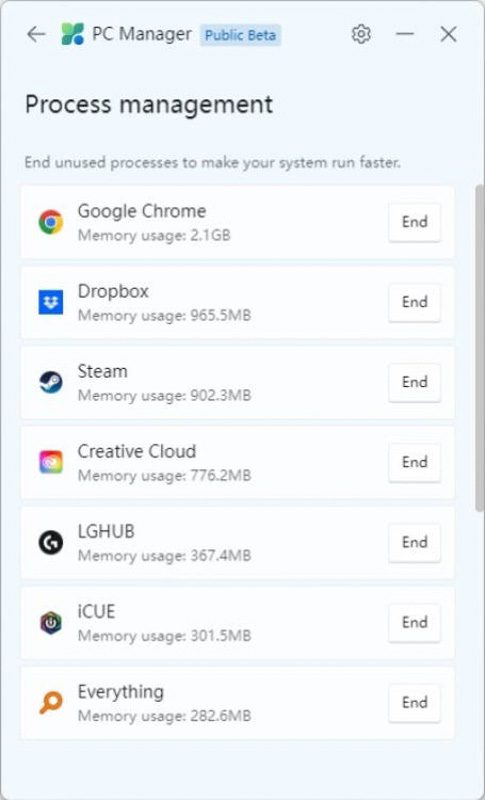The image size is (485, 800).
Task: Select the Google Chrome icon
Action: pos(51,222)
